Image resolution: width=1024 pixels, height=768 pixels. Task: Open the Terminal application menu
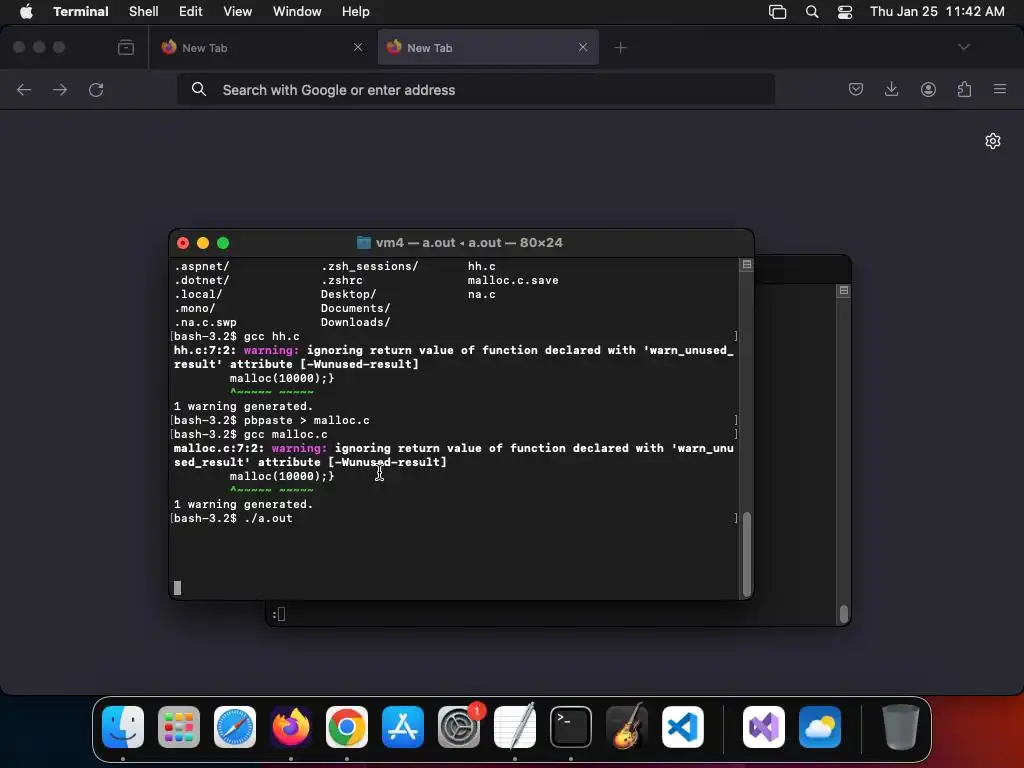81,12
